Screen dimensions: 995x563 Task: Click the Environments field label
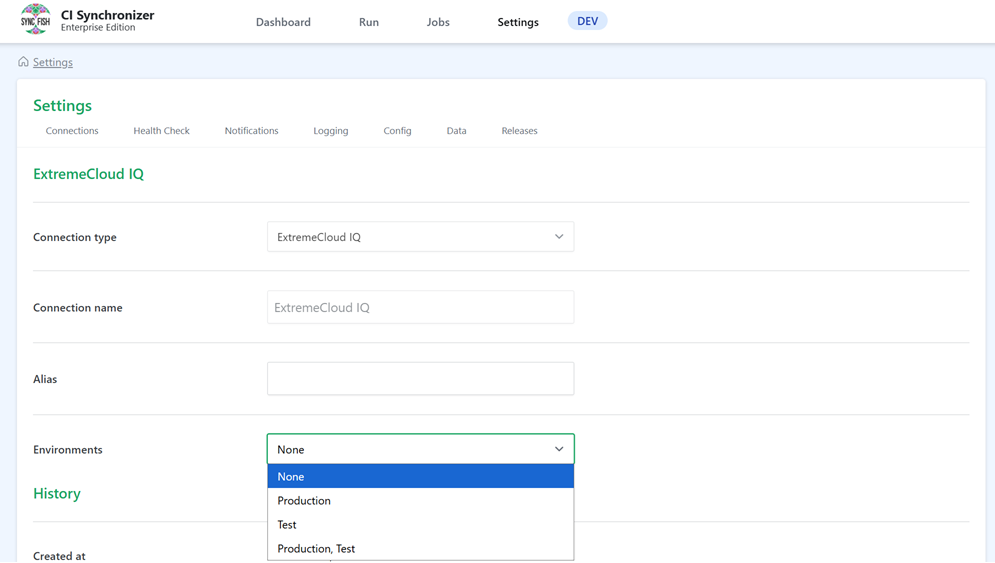click(67, 449)
